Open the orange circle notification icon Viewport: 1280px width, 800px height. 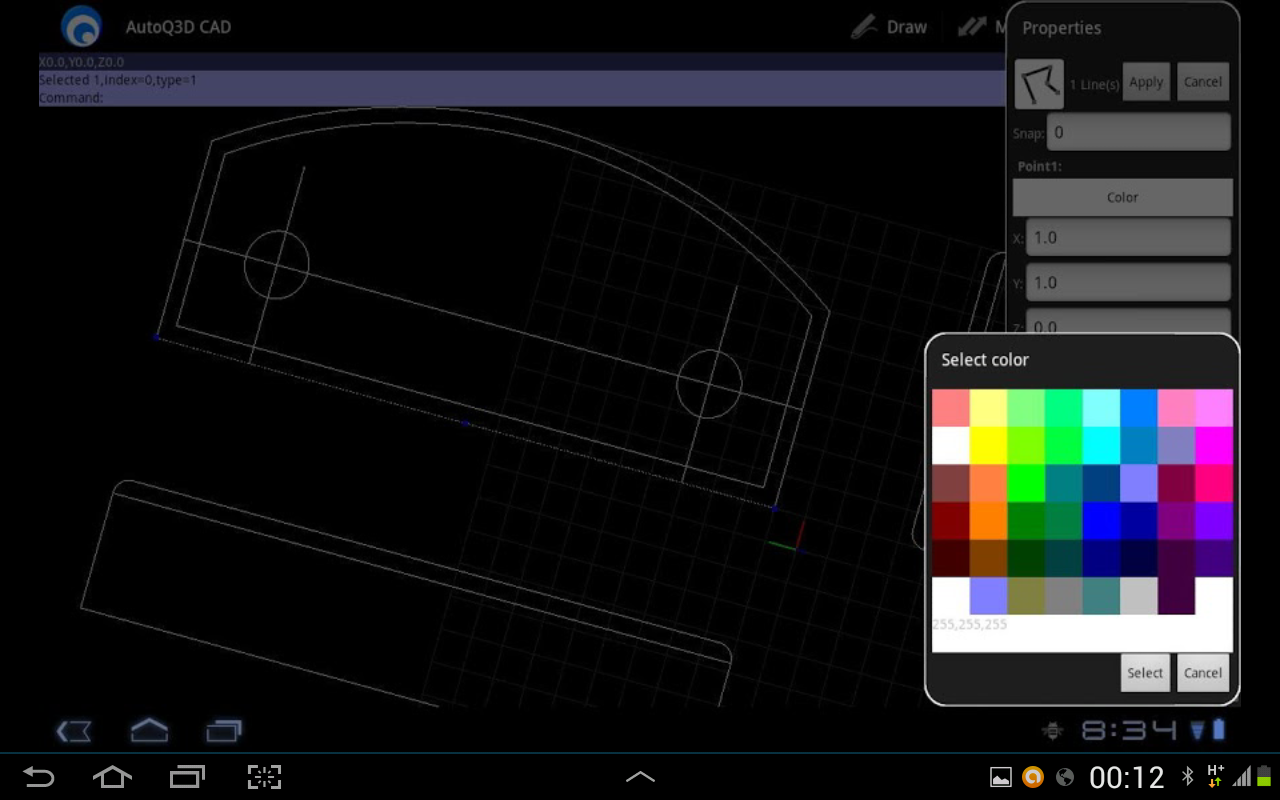click(x=1033, y=777)
